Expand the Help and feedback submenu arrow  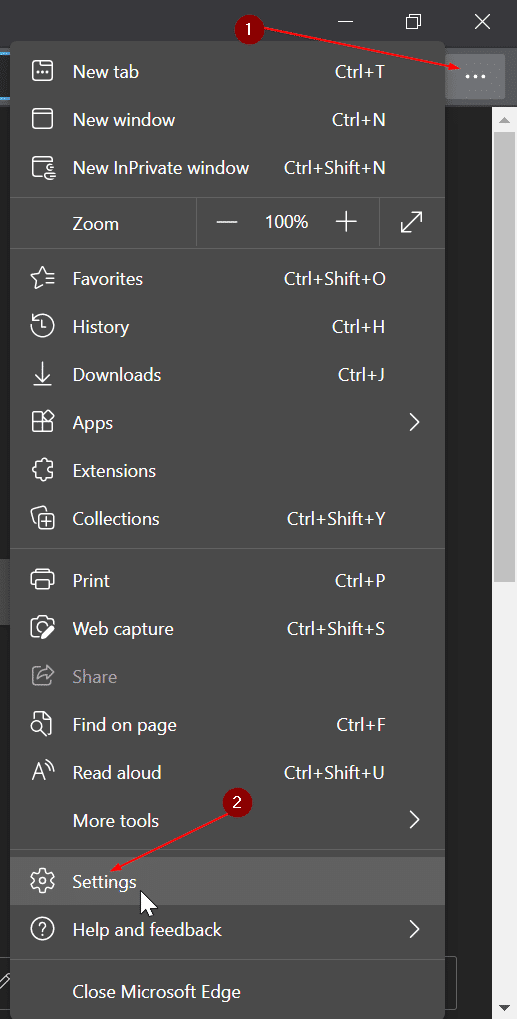click(x=414, y=930)
